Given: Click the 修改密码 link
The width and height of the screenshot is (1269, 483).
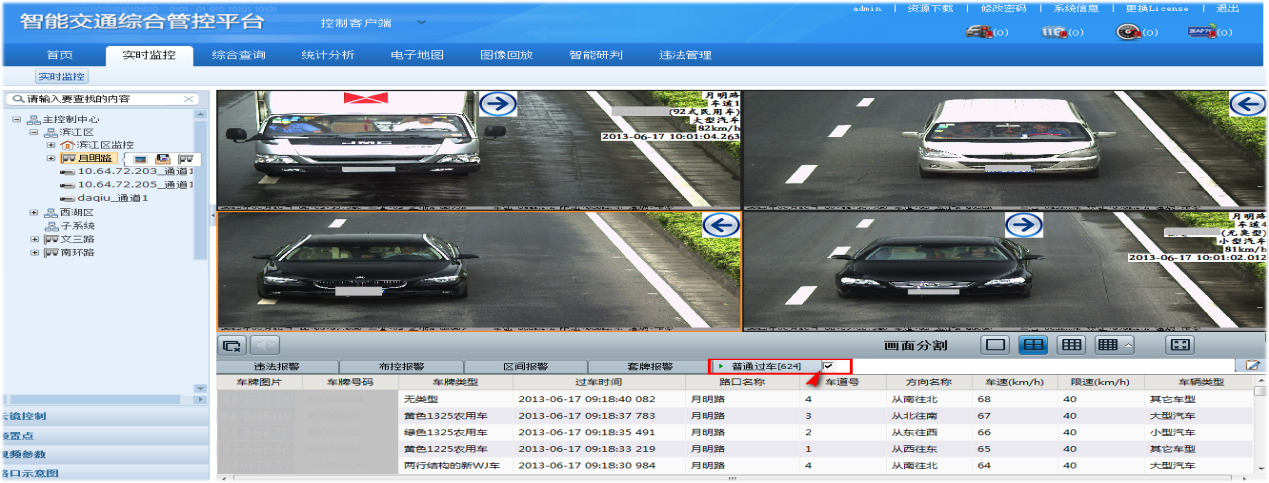Looking at the screenshot, I should coord(1003,8).
